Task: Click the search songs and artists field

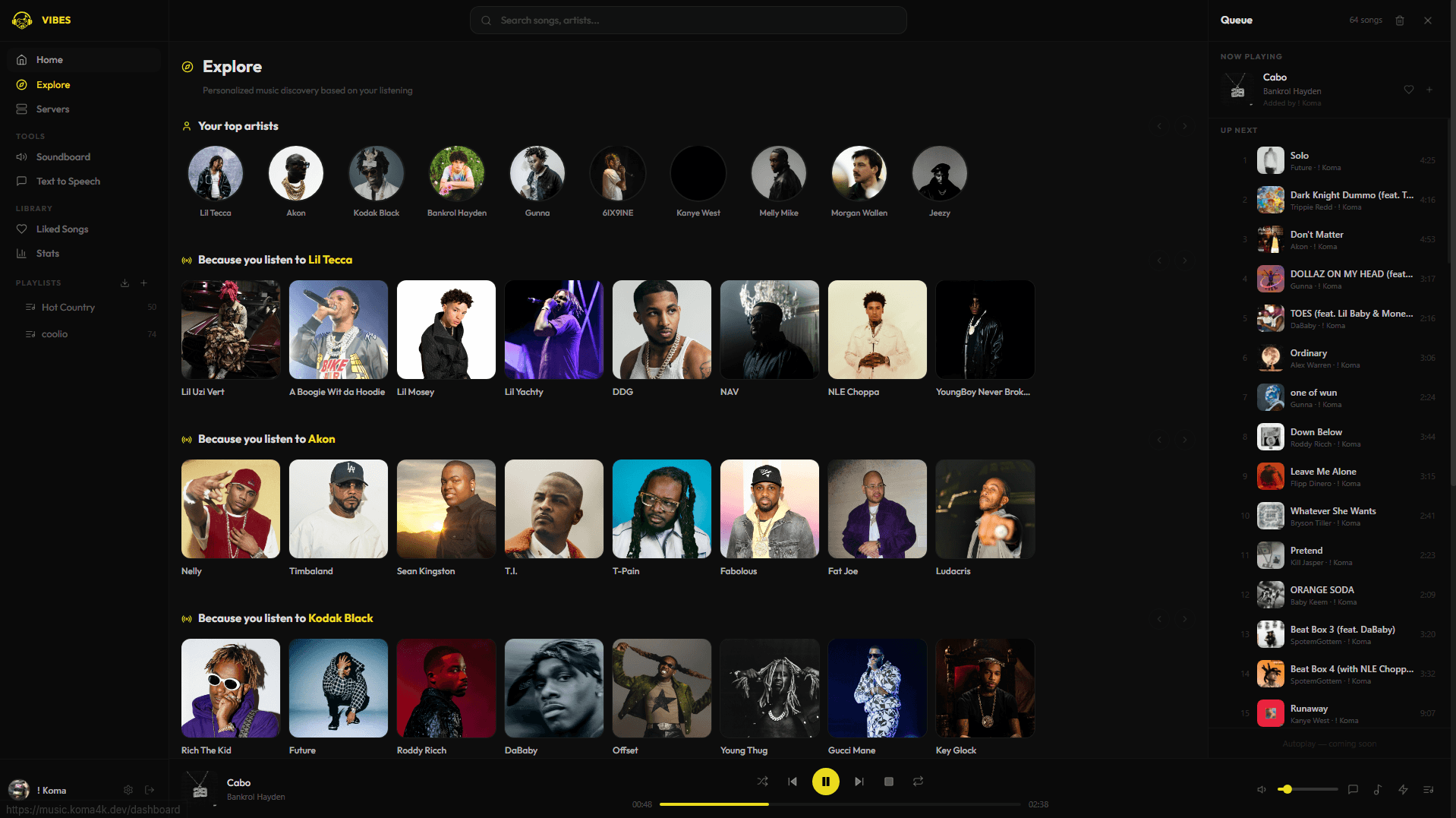Action: [687, 21]
